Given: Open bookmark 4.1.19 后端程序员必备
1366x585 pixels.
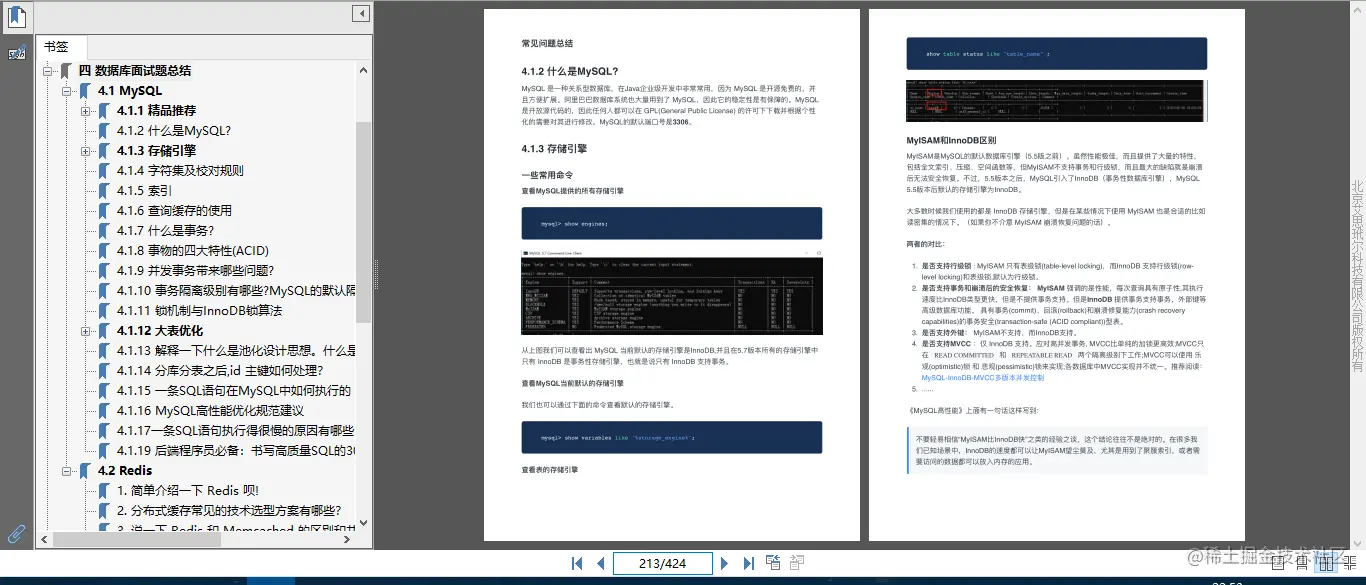Looking at the screenshot, I should (235, 451).
